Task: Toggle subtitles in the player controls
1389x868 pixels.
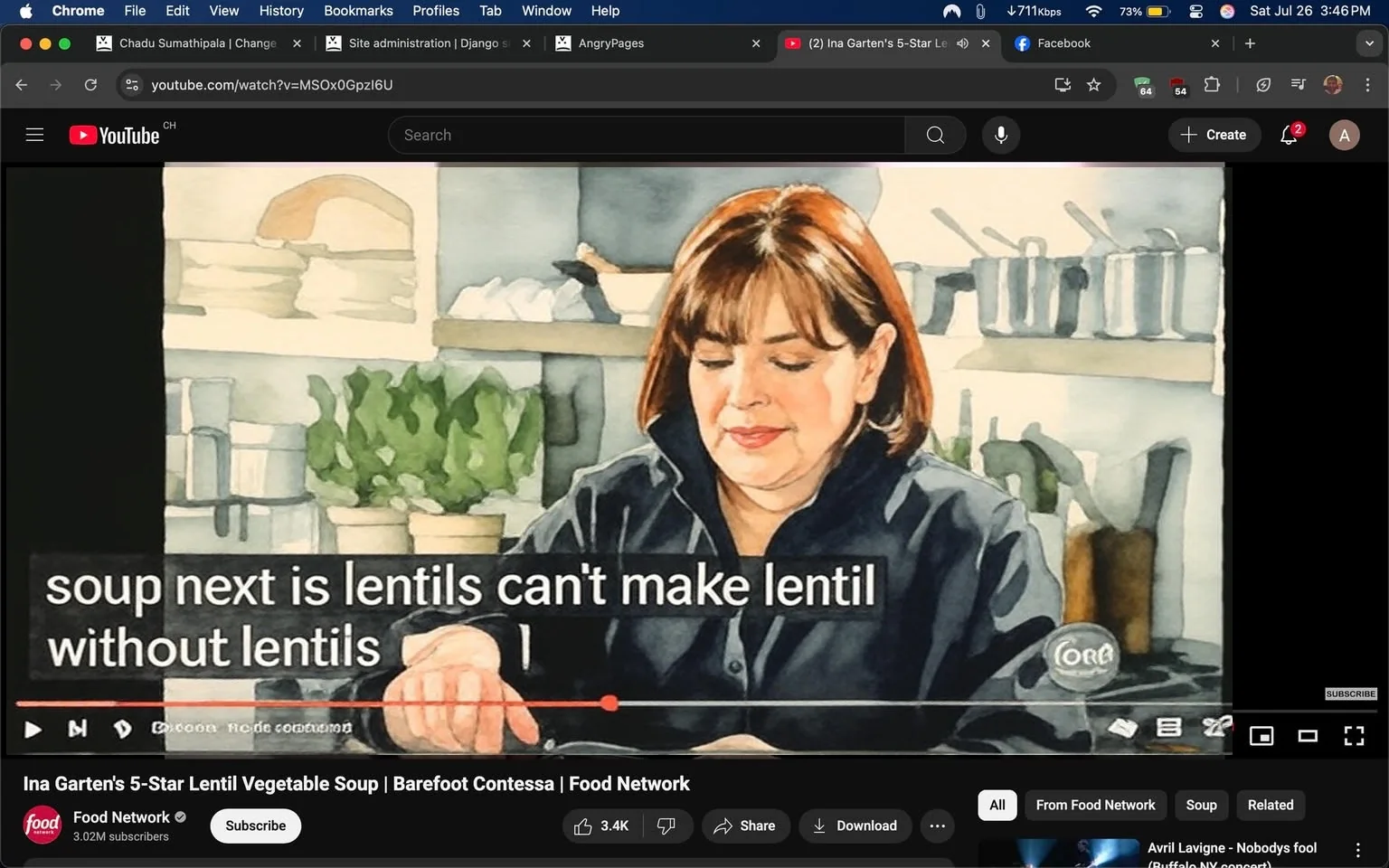Action: 1169,727
